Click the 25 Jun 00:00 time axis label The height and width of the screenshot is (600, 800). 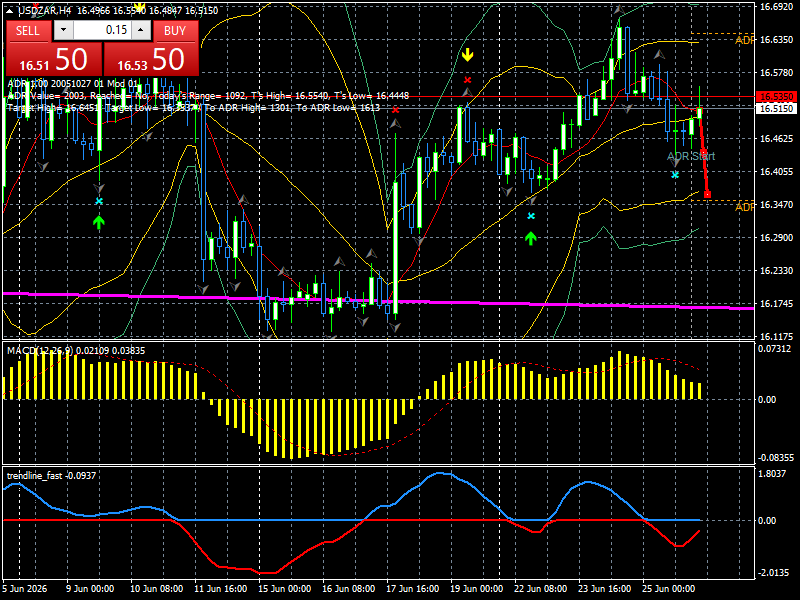pyautogui.click(x=668, y=588)
